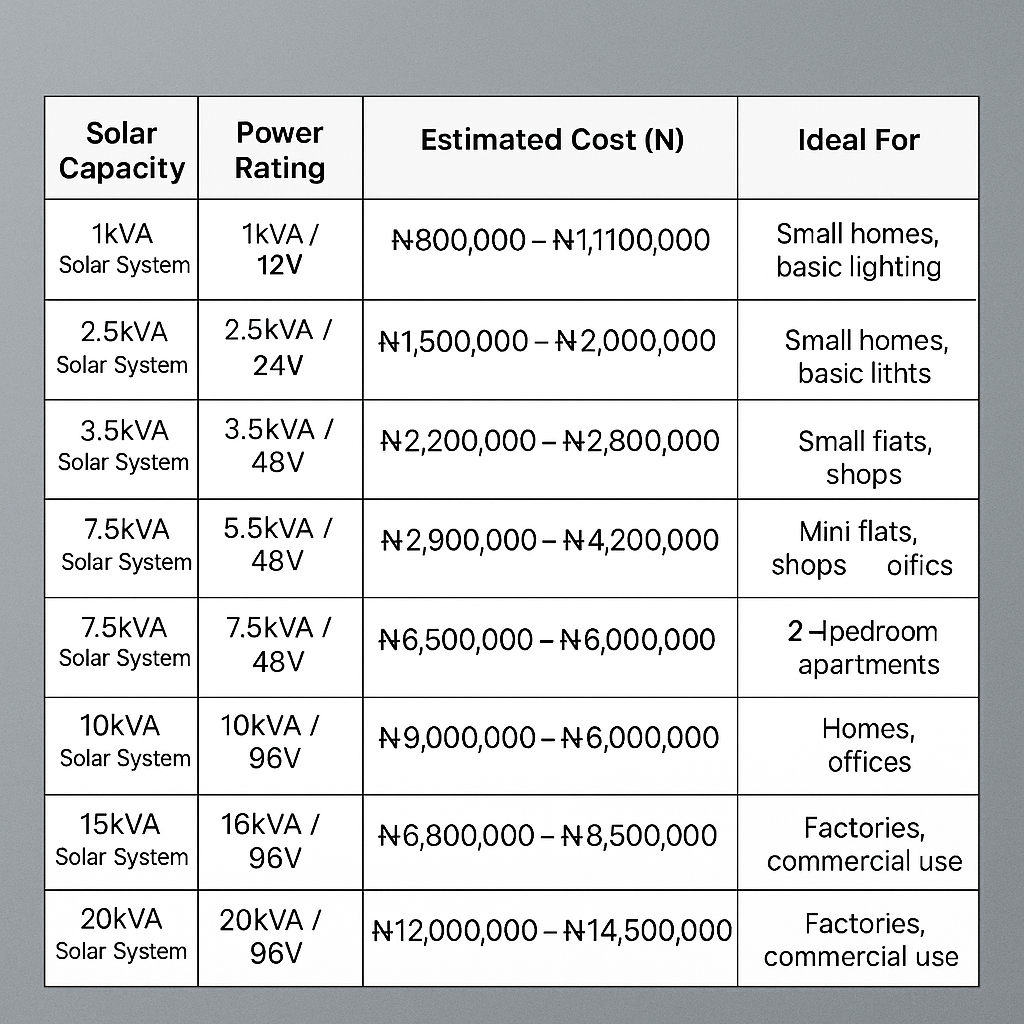This screenshot has width=1024, height=1024.
Task: Click the "3.5kVA Solar System" row label
Action: [x=123, y=446]
